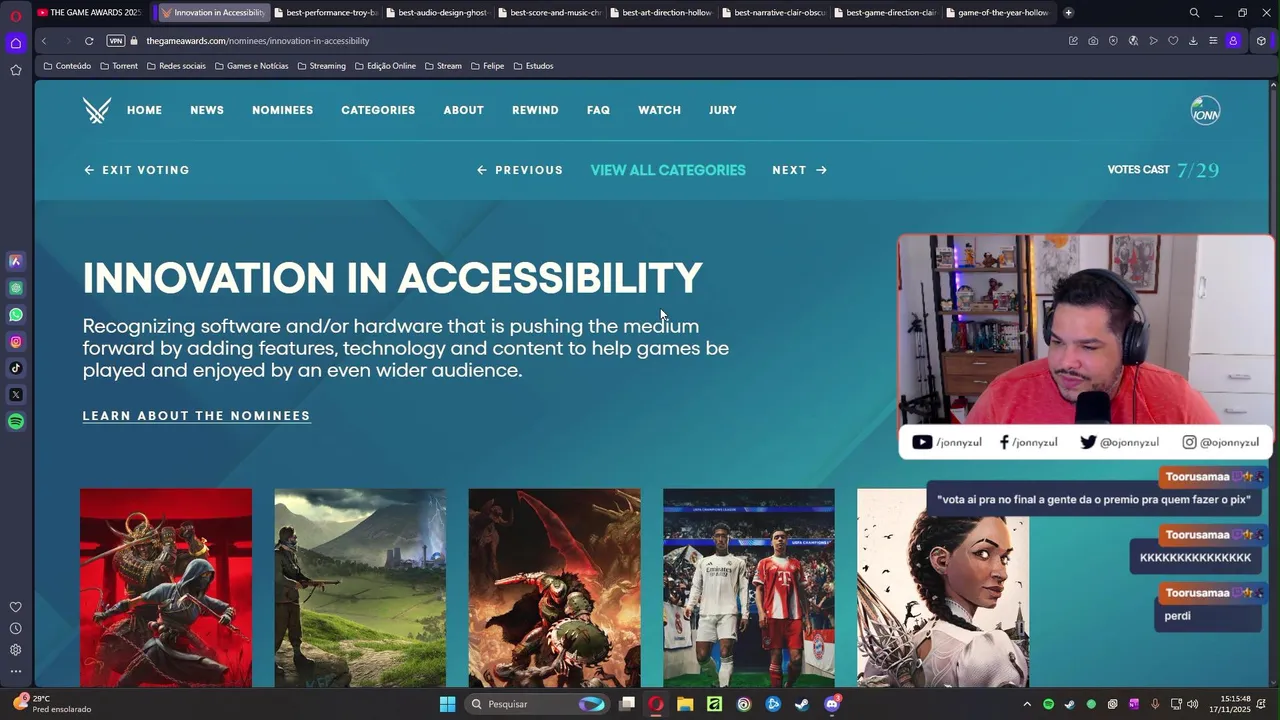The width and height of the screenshot is (1280, 720).
Task: Select the football players nominee poster
Action: [748, 588]
